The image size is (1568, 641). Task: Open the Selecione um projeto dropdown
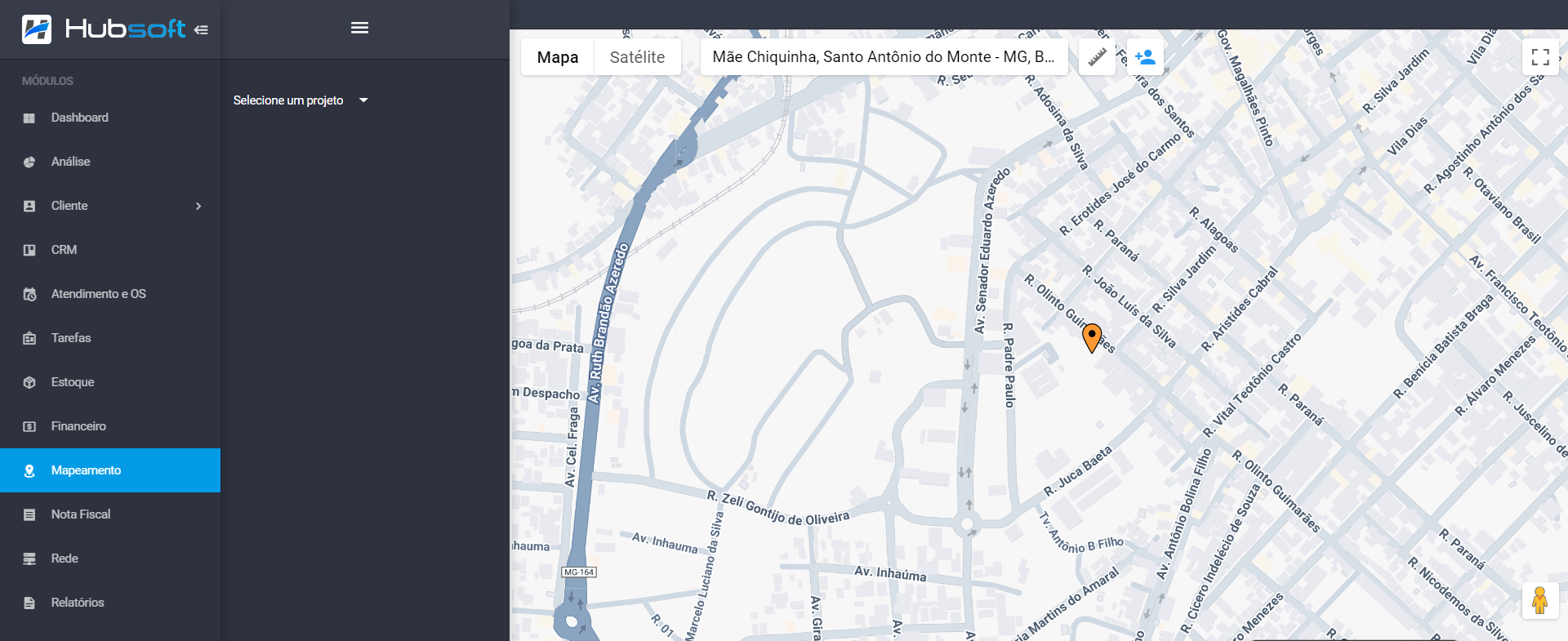pos(301,100)
